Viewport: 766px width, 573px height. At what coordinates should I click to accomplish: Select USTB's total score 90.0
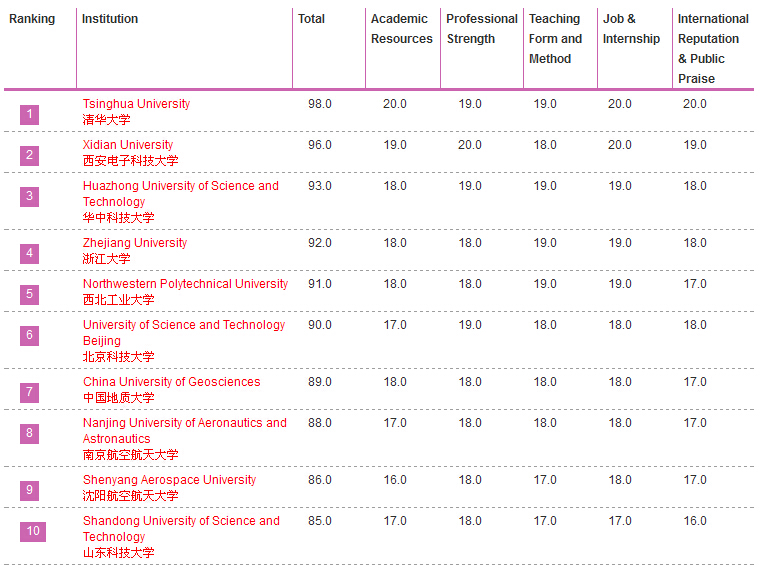point(320,325)
